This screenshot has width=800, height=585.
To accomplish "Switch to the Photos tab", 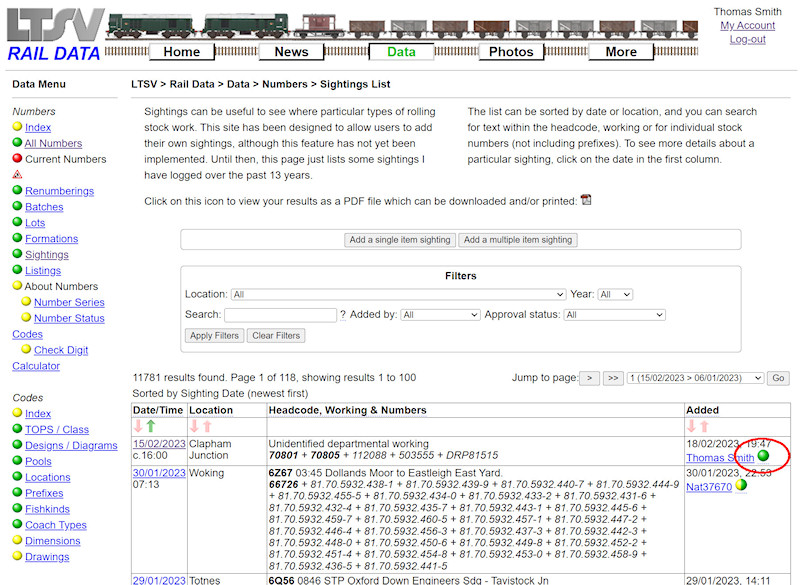I will [511, 50].
